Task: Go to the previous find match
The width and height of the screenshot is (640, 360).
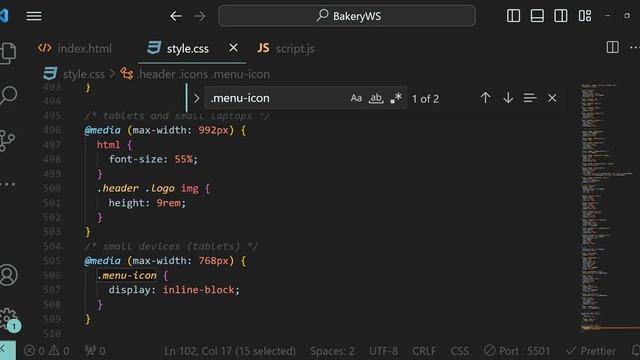Action: click(x=485, y=98)
